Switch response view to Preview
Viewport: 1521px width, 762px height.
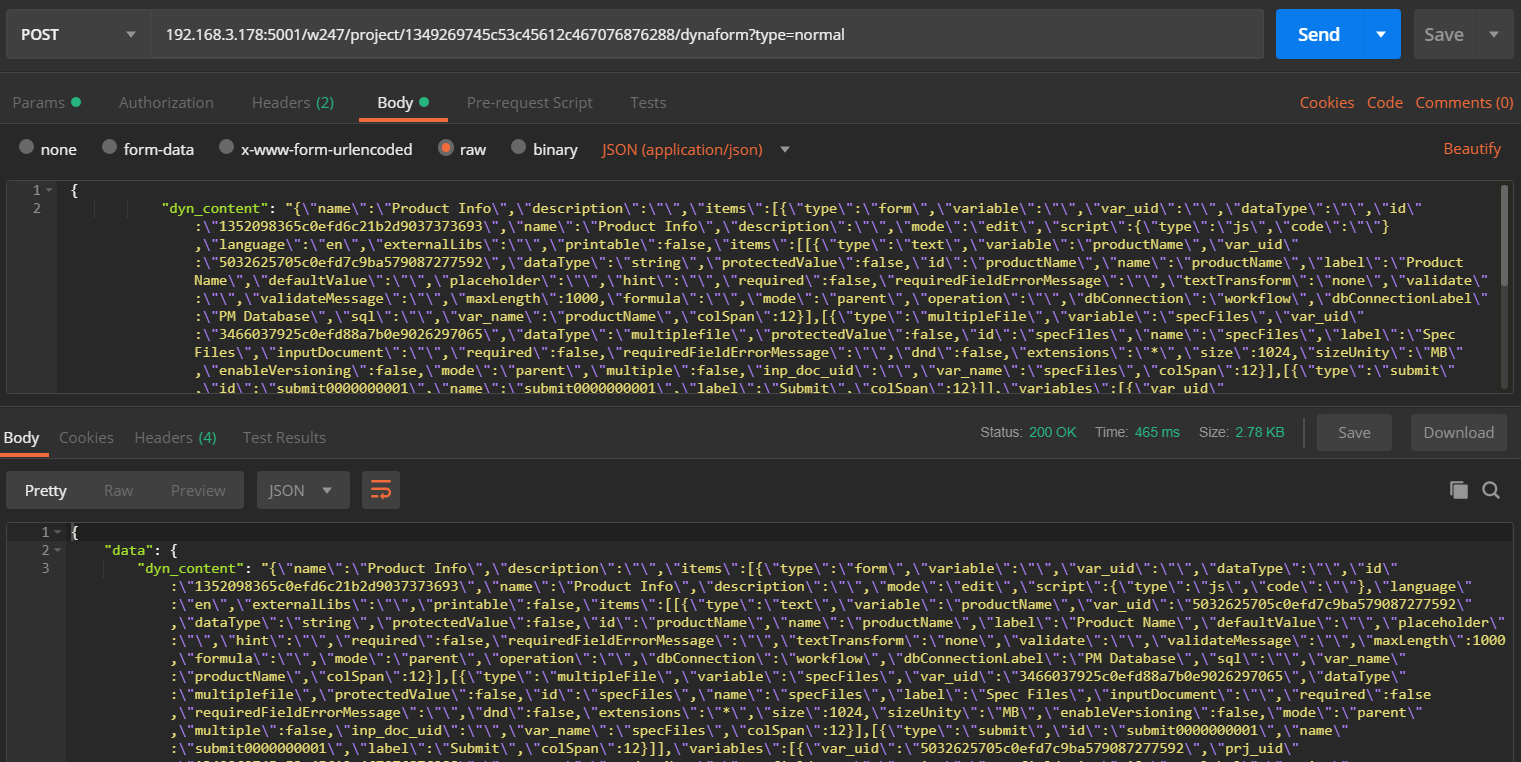pos(198,490)
